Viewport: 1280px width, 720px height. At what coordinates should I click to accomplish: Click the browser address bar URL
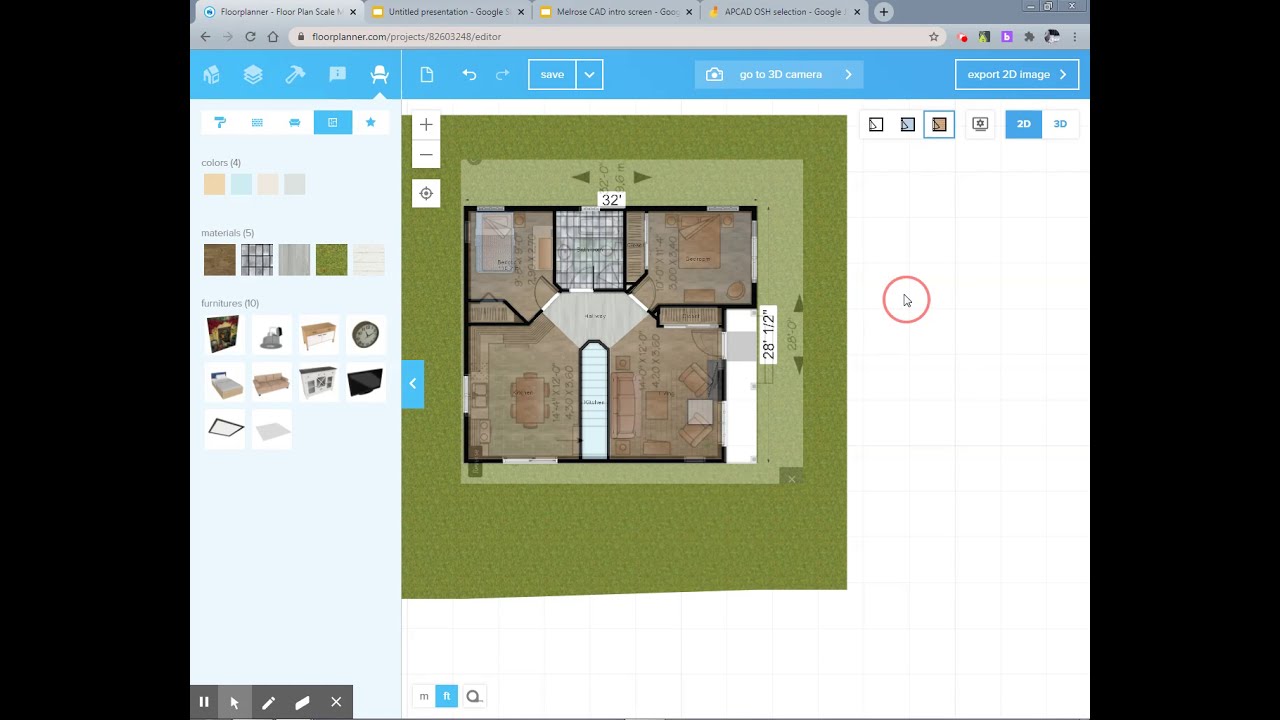(406, 37)
